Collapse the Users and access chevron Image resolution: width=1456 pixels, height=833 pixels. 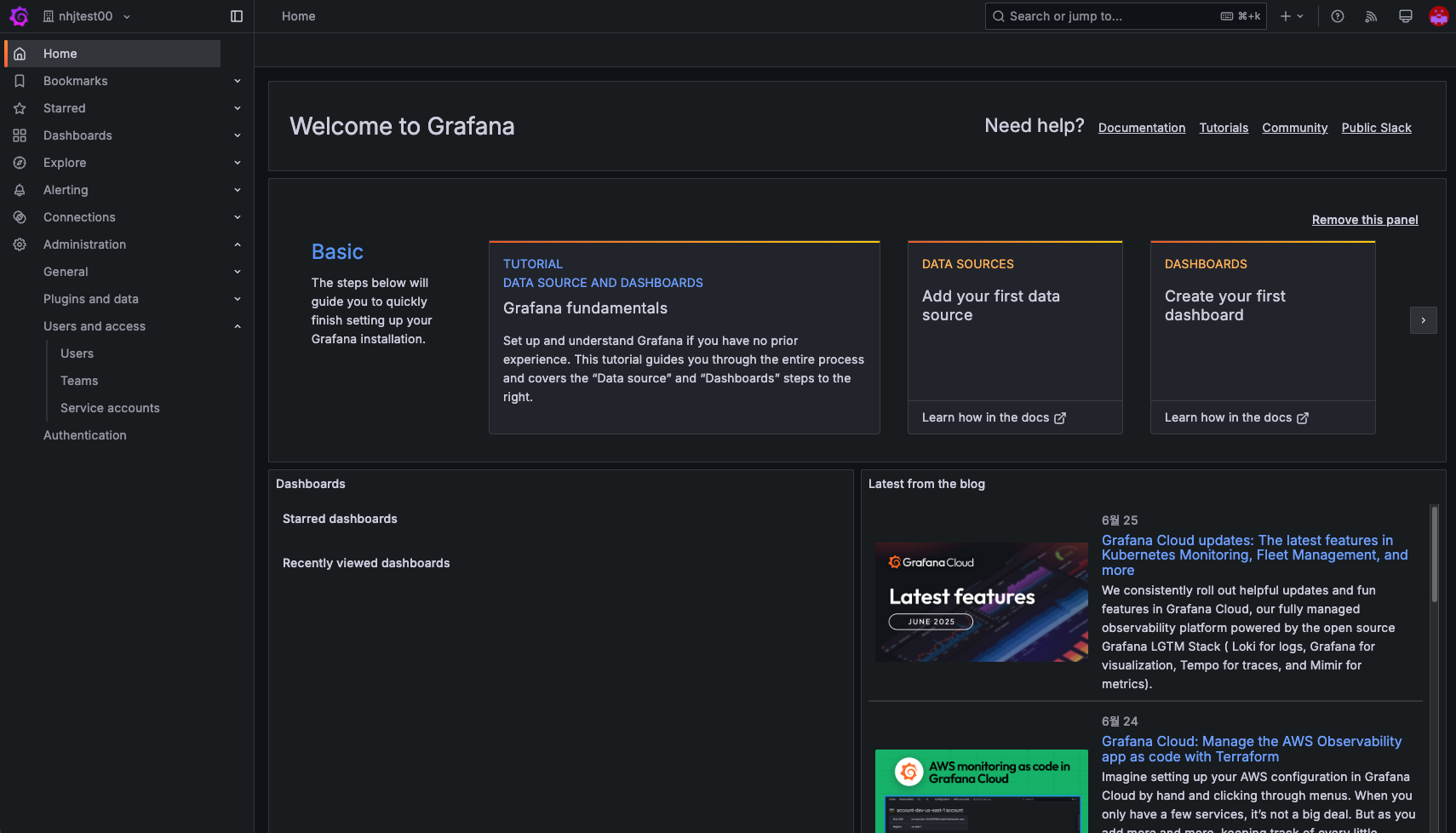pos(238,326)
